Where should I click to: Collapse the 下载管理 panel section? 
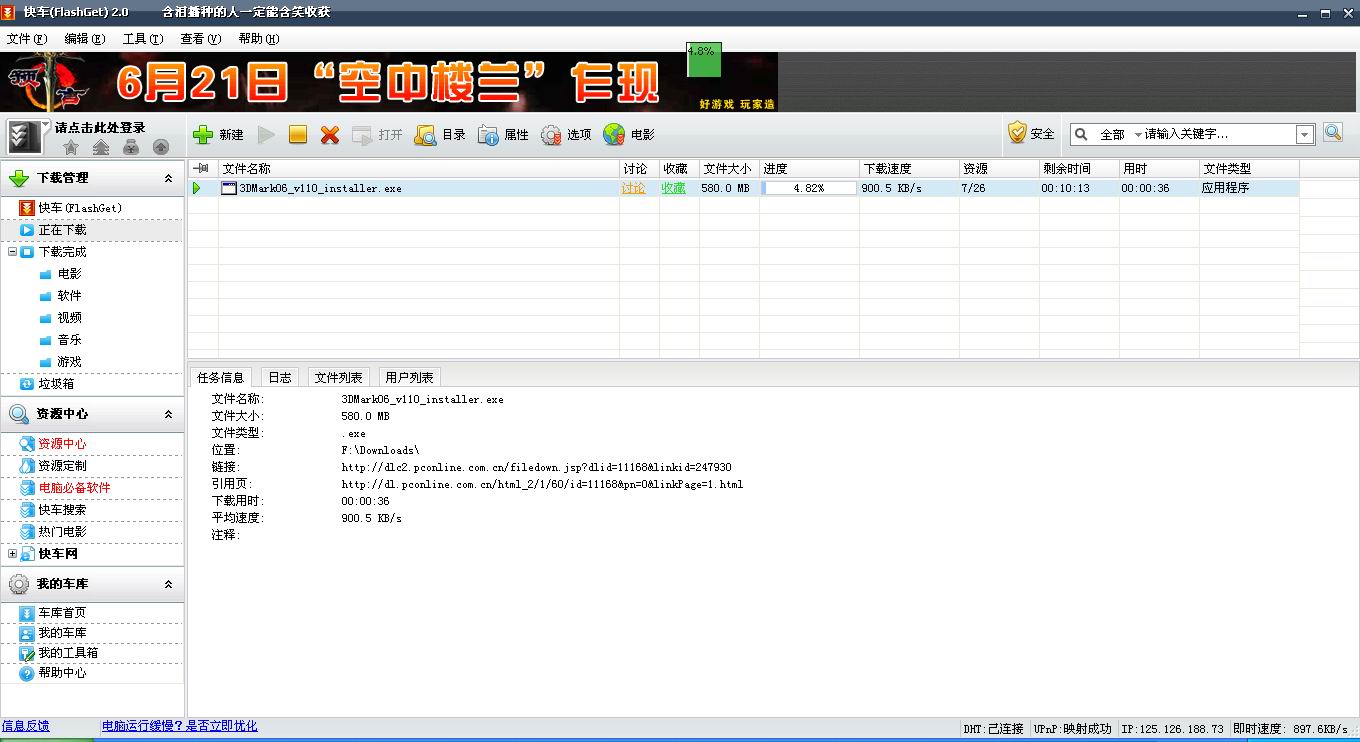(168, 178)
